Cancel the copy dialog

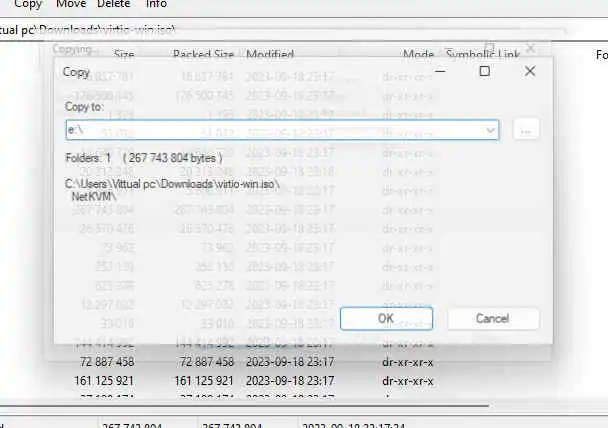click(492, 319)
